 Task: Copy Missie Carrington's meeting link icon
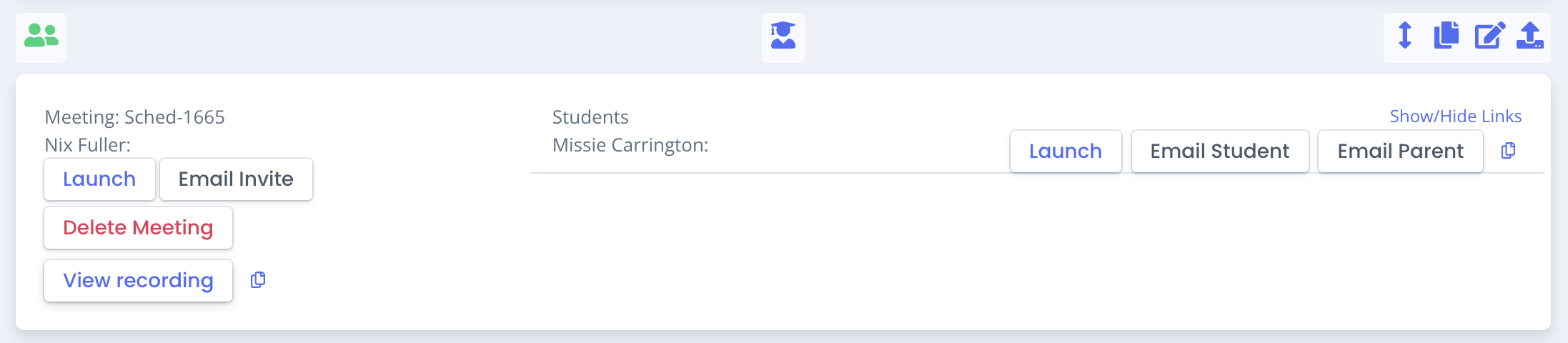(1508, 151)
